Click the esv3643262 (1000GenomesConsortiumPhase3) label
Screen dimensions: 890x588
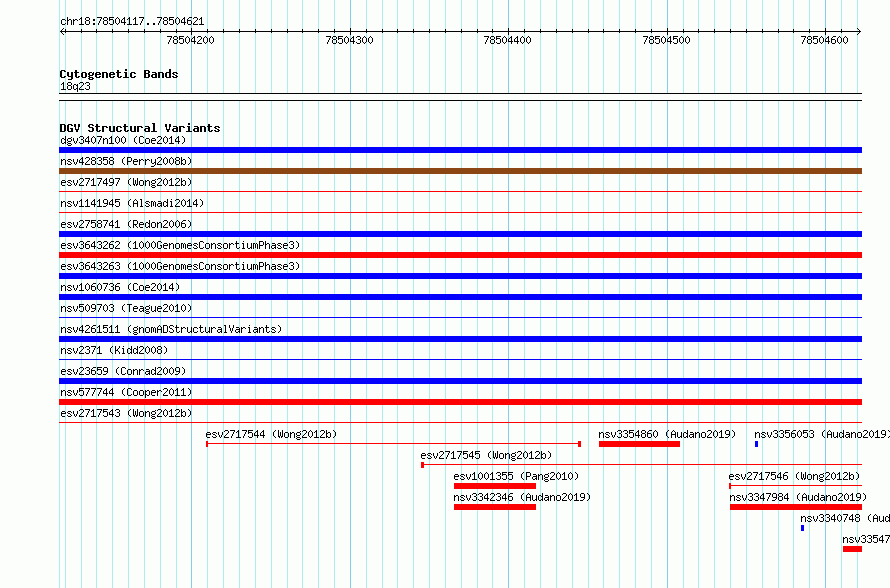pos(180,245)
